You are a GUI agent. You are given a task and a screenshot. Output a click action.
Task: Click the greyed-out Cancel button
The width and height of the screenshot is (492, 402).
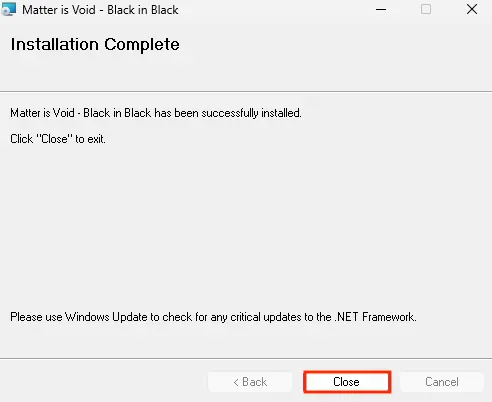point(442,382)
